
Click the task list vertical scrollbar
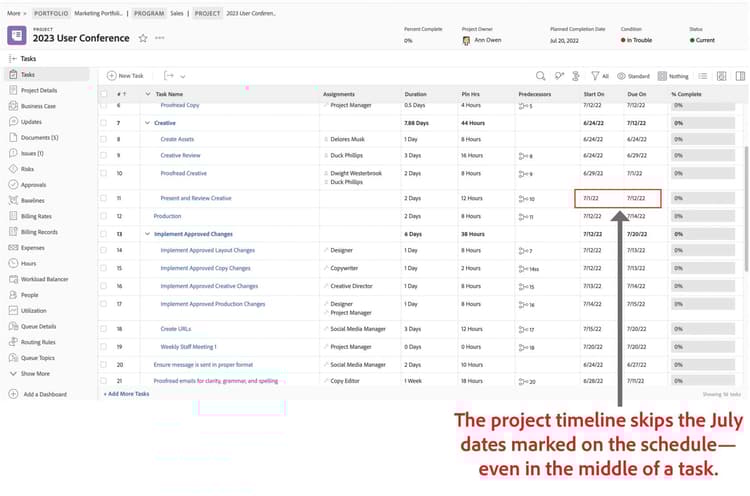click(746, 209)
